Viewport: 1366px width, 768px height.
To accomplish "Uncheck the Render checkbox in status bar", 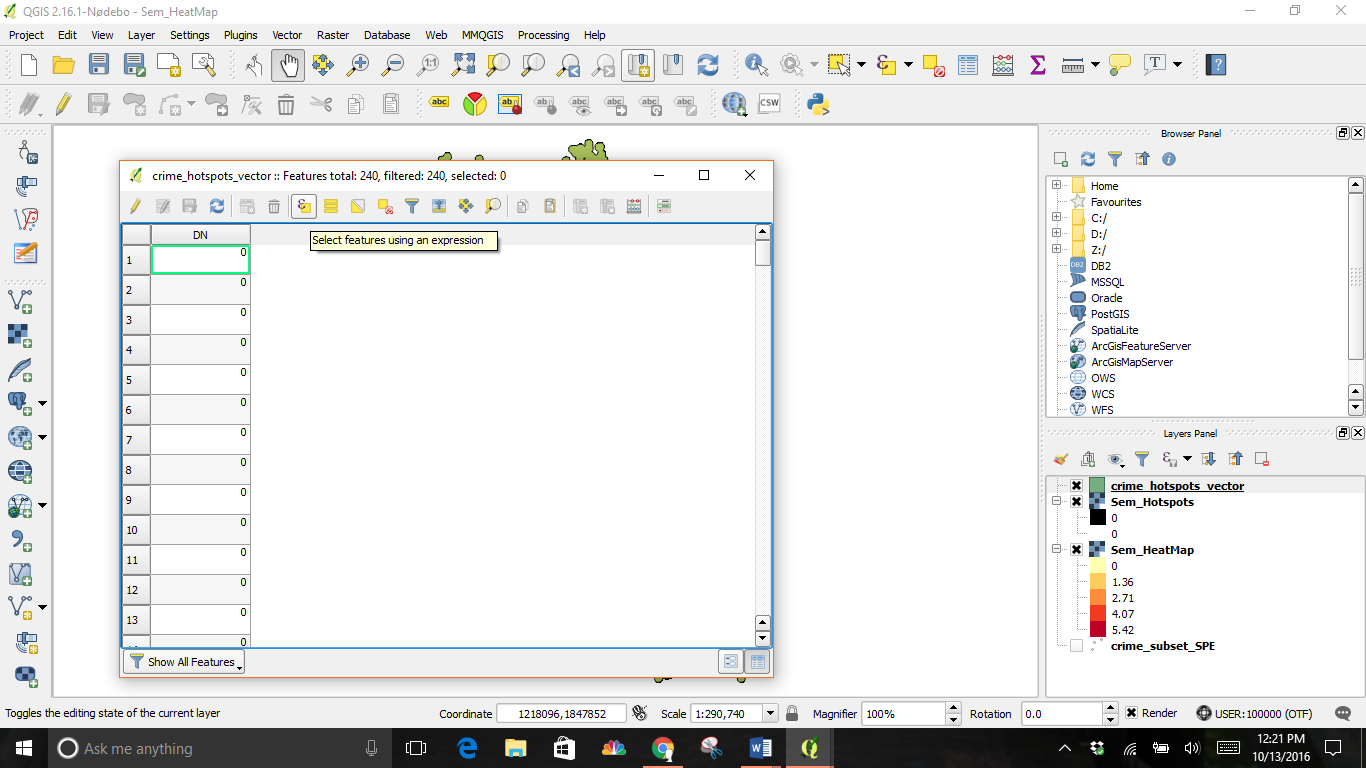I will (1131, 713).
